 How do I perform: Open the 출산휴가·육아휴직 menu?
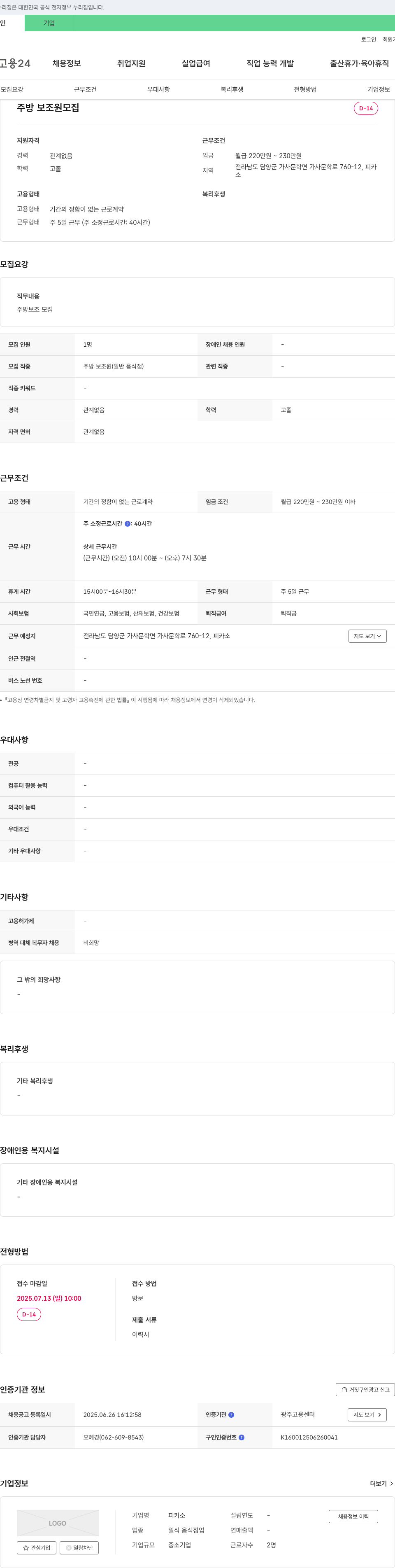coord(359,63)
